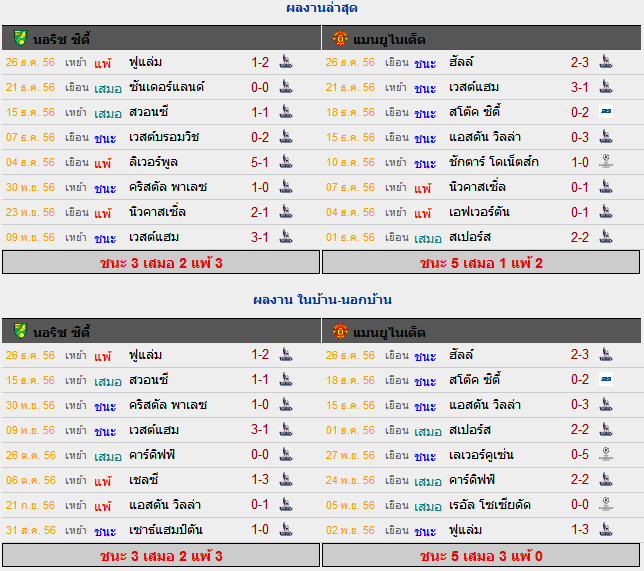Open Champions League icon on ชัคตาร์ โดเน็ตส์ก row
Viewport: 644px width, 571px height.
606,161
